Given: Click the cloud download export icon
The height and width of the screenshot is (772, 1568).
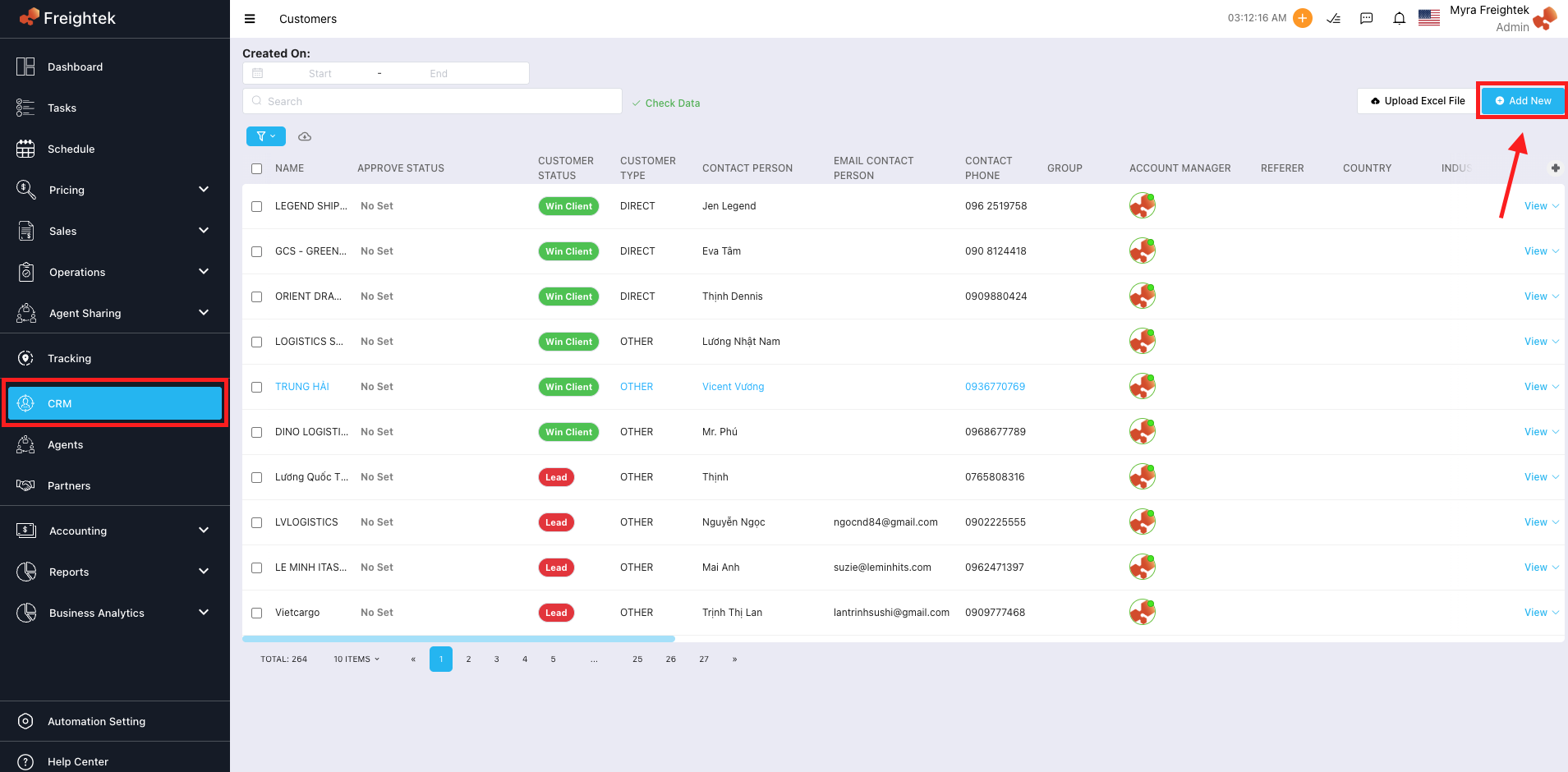Looking at the screenshot, I should point(305,136).
